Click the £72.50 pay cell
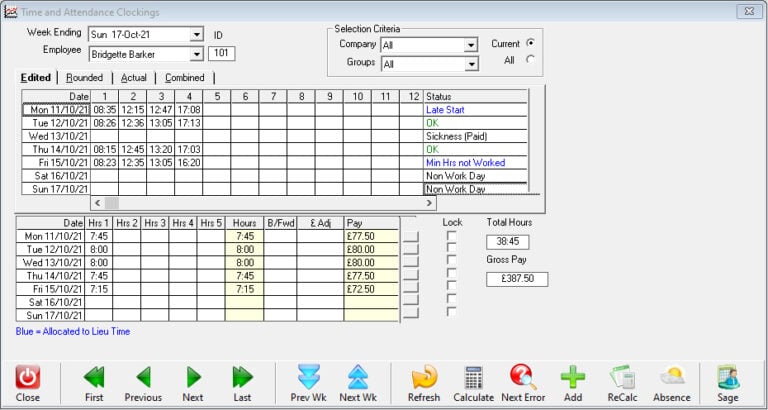 coord(372,289)
